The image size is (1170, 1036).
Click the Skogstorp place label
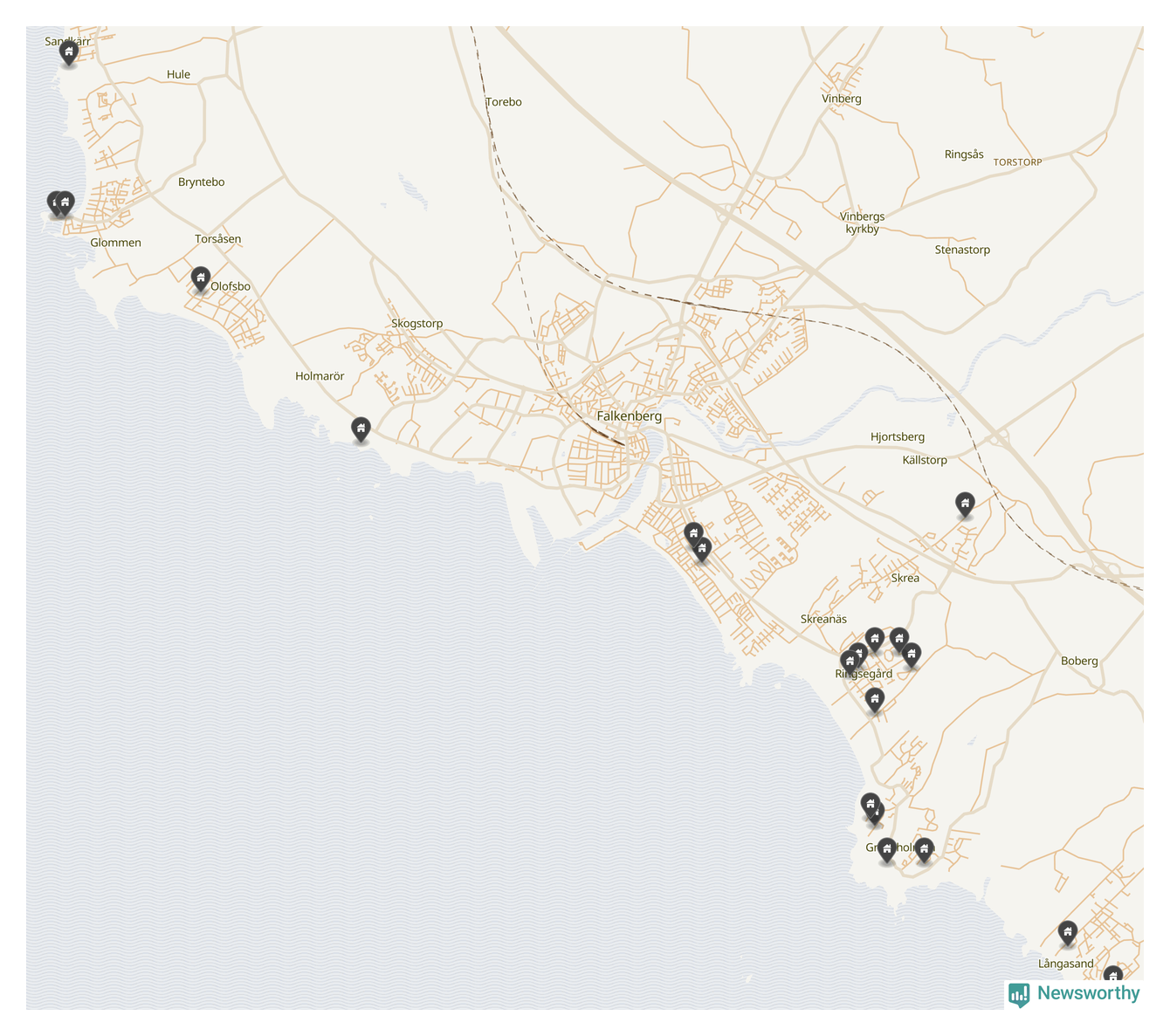(x=416, y=324)
